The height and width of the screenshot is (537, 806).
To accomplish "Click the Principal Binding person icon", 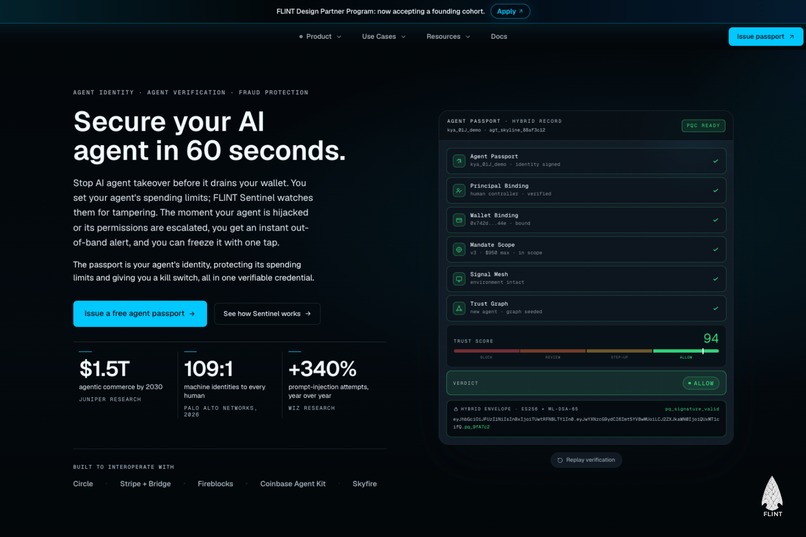I will click(459, 190).
